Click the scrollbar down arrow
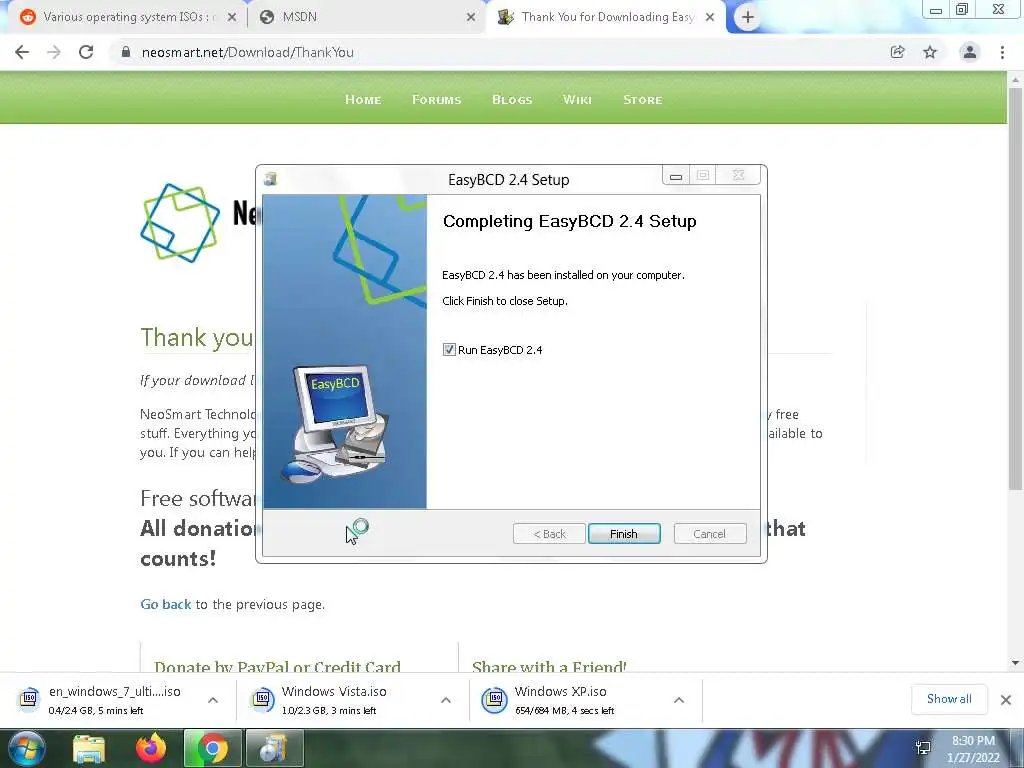 (x=1015, y=663)
